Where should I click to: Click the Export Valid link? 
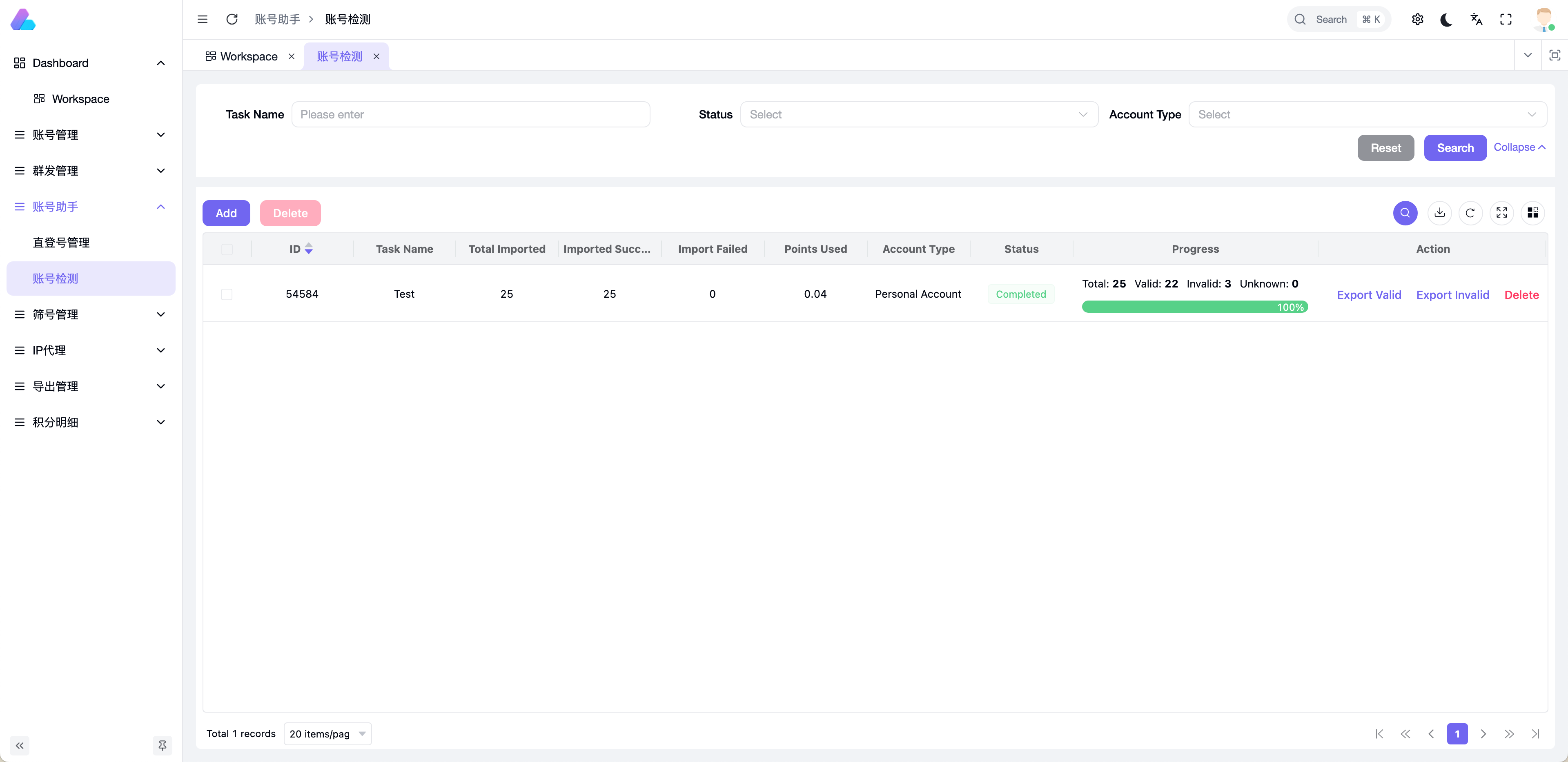(x=1369, y=294)
